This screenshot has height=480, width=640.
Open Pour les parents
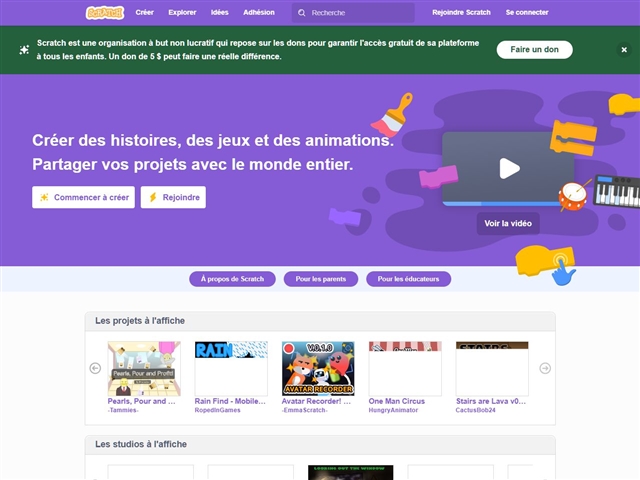pos(321,279)
